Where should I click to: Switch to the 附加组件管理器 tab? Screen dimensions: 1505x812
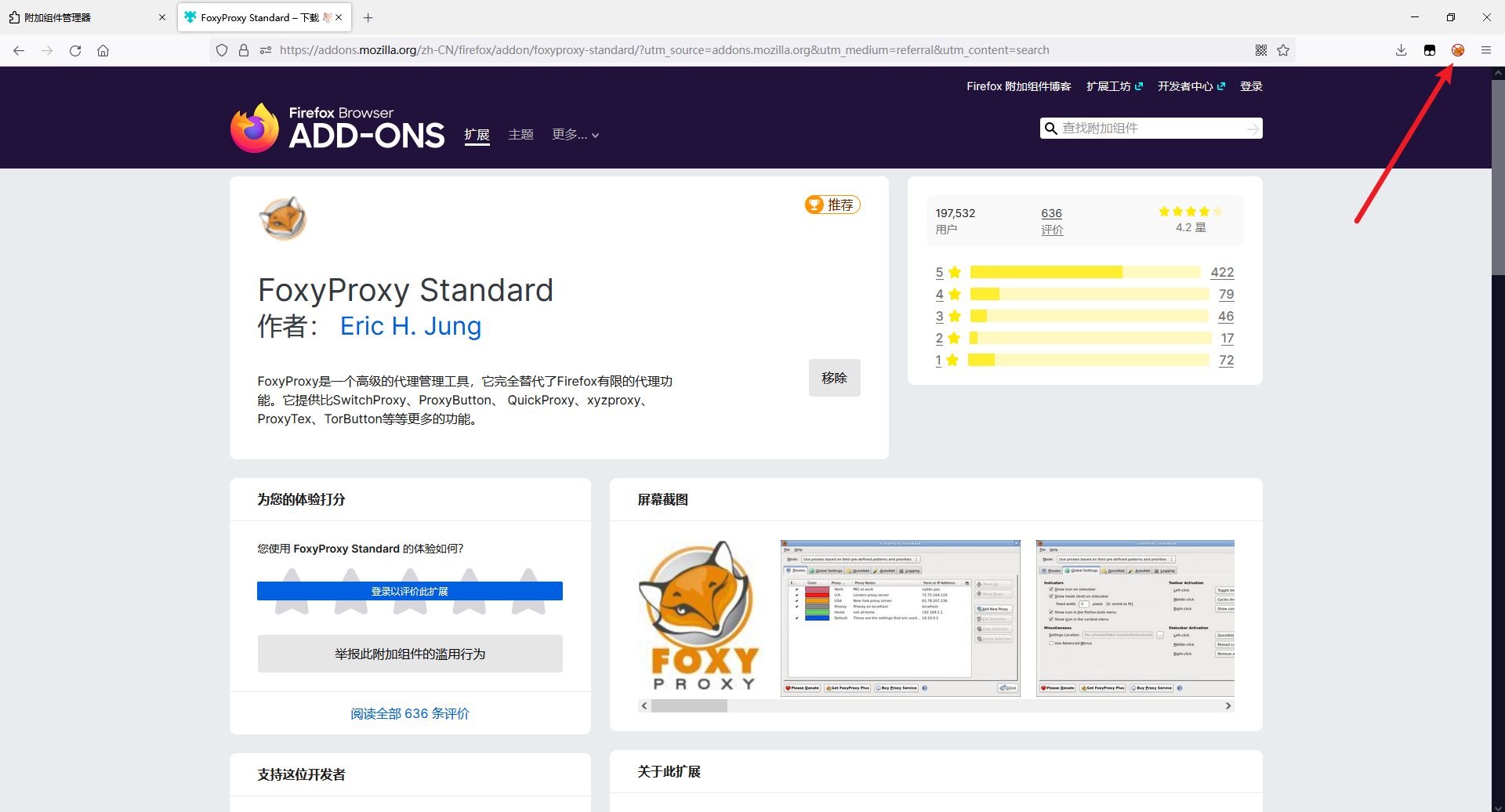tap(86, 17)
